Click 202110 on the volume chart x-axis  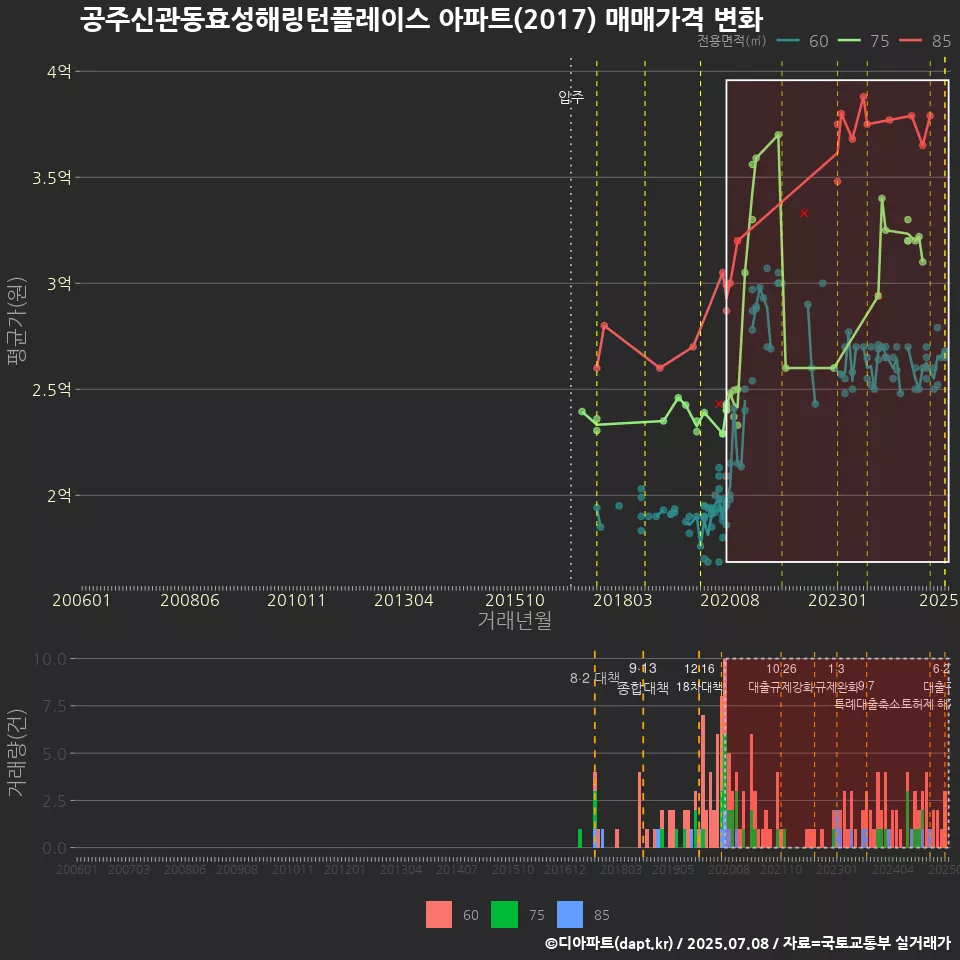tap(781, 869)
